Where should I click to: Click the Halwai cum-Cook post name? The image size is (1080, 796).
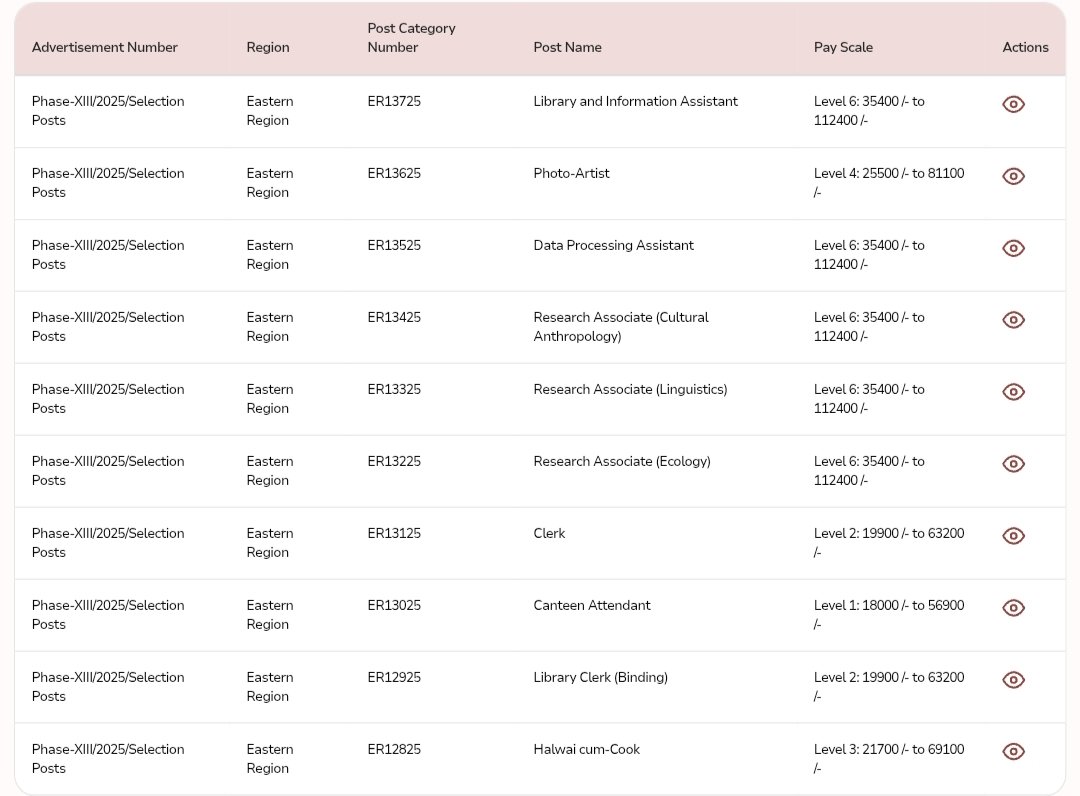[x=586, y=749]
